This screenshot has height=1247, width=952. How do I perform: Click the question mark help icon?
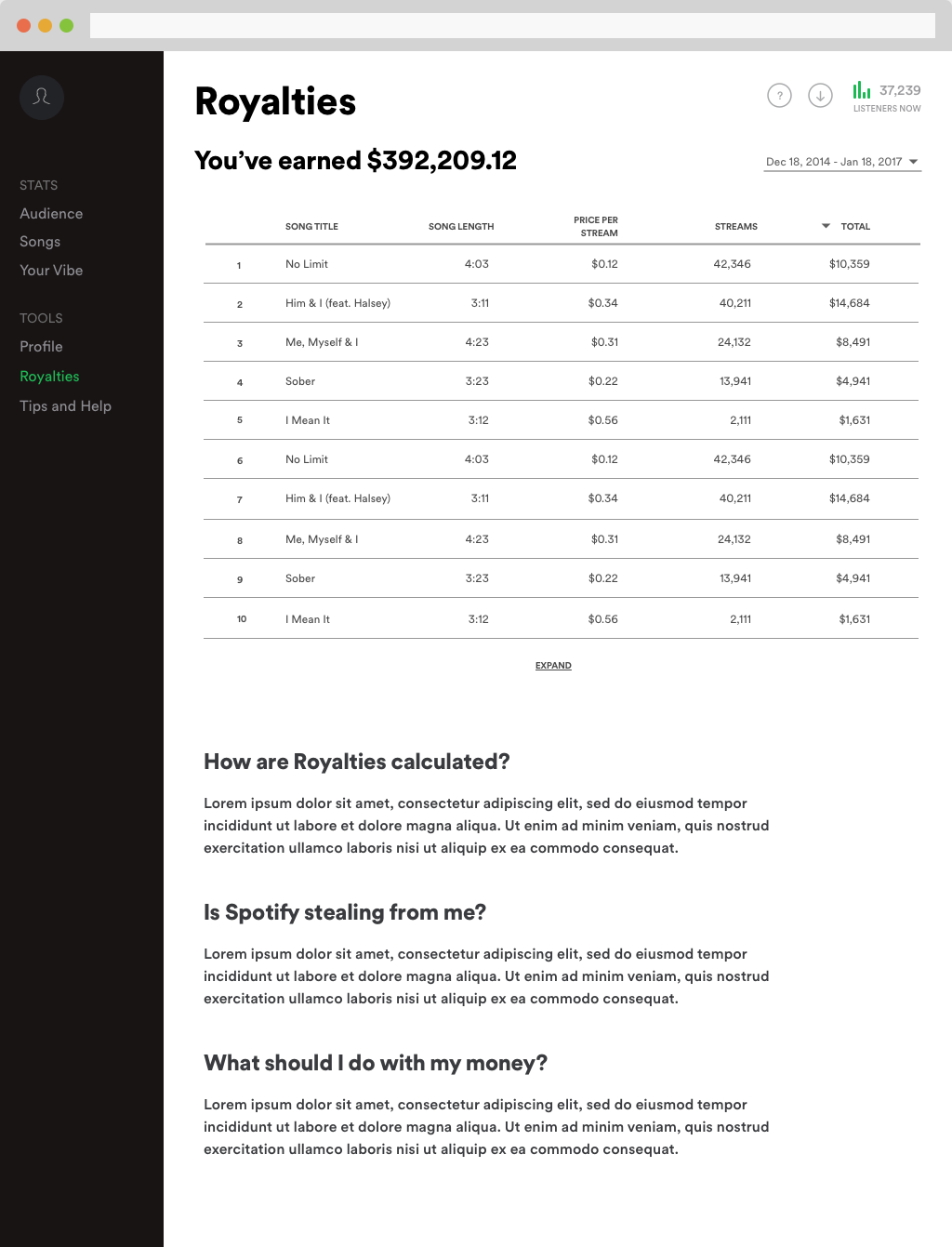[x=779, y=95]
